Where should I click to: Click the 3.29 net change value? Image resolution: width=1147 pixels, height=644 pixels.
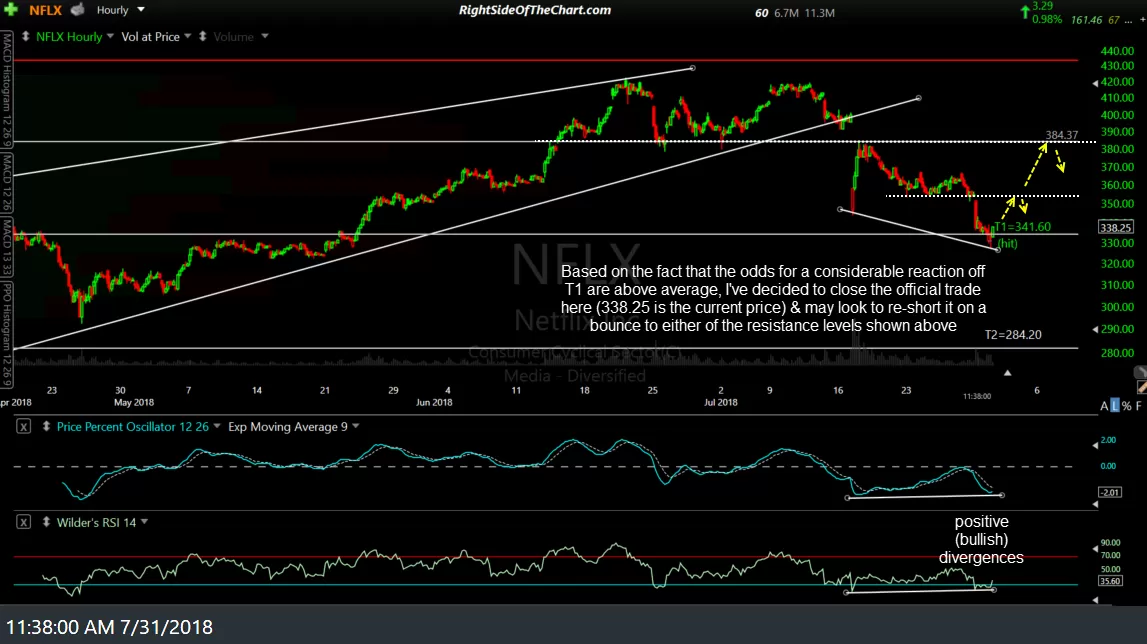coord(1042,6)
